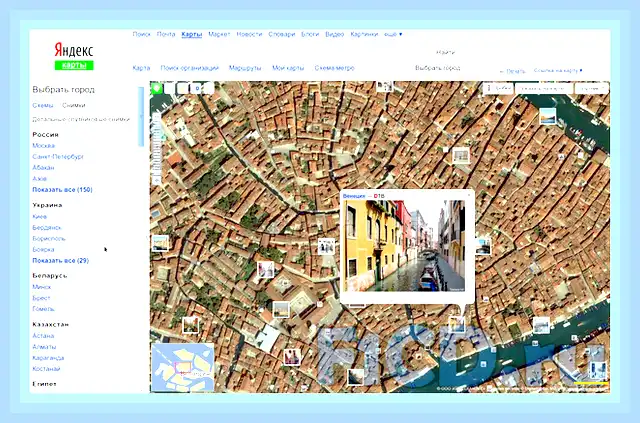Select the city Азов
The width and height of the screenshot is (640, 423).
[40, 178]
